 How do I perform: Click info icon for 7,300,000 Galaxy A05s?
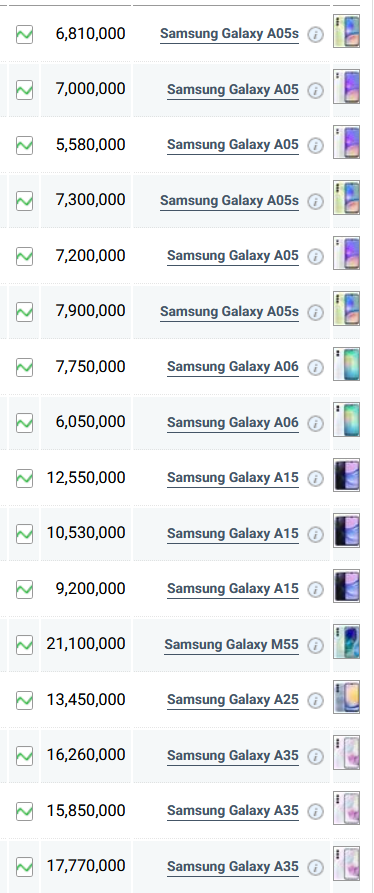pos(315,202)
